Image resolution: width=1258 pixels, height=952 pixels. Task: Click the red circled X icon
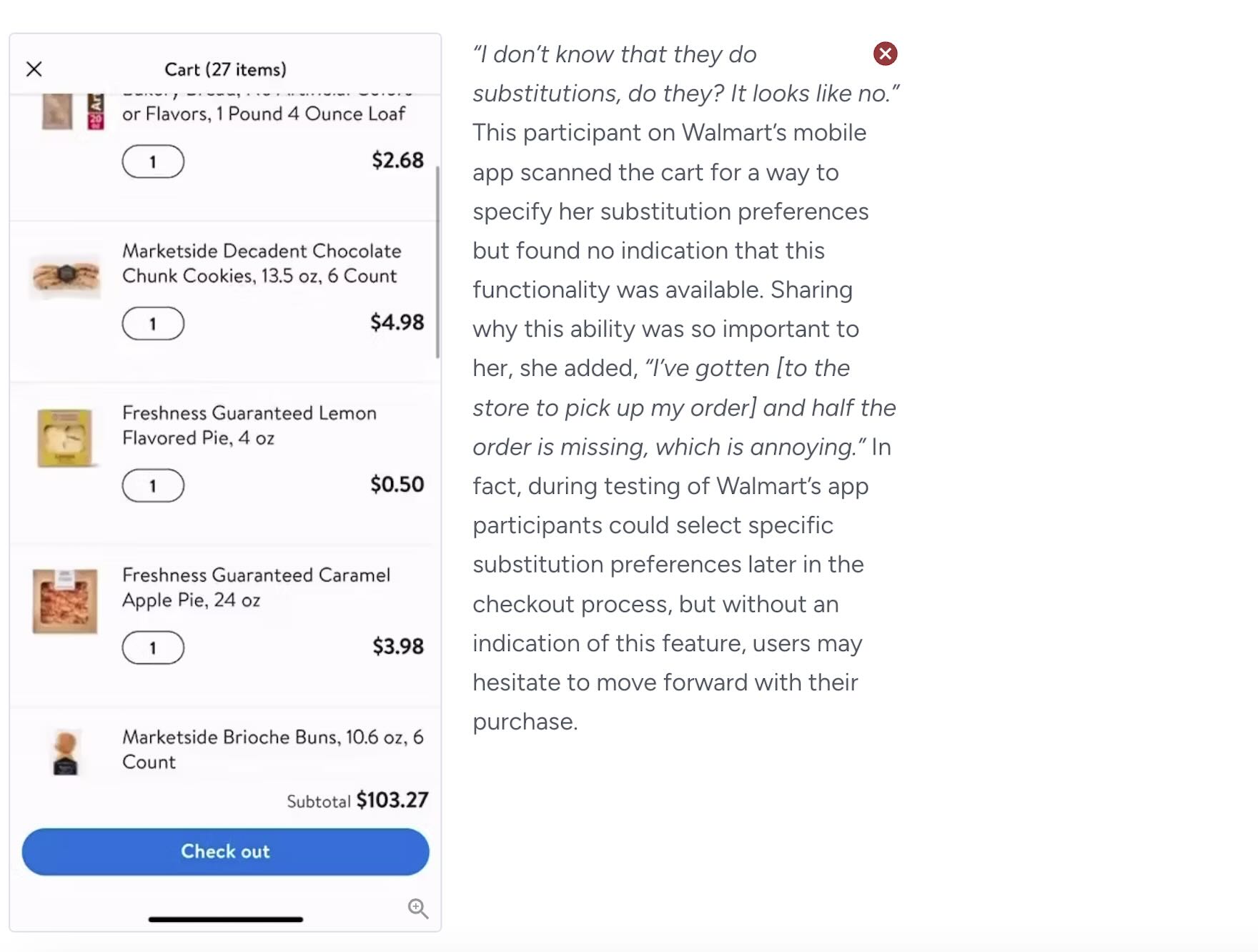[885, 54]
